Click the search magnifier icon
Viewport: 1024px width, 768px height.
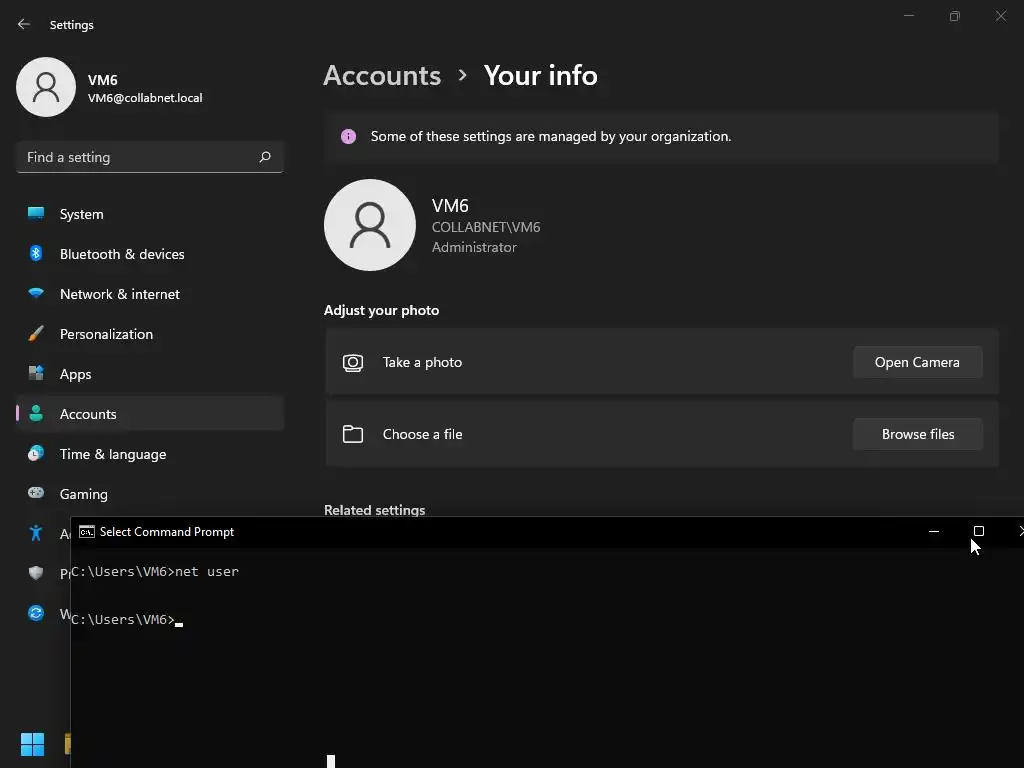click(264, 157)
